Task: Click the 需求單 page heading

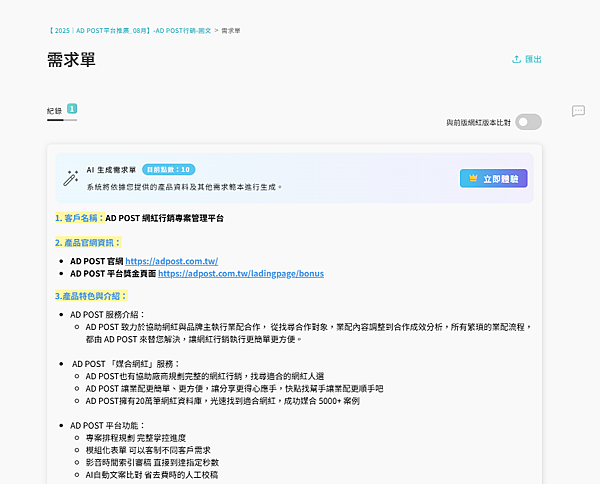Action: pos(71,60)
